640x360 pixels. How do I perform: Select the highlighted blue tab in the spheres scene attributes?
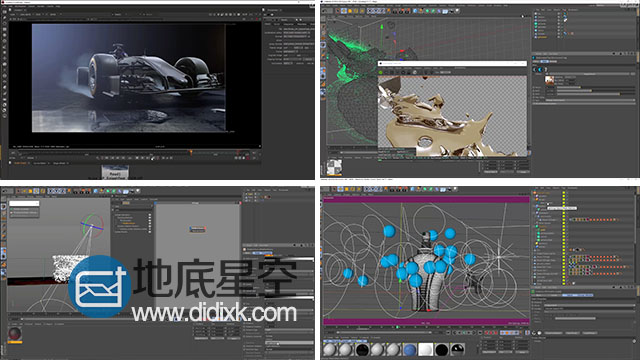578,295
